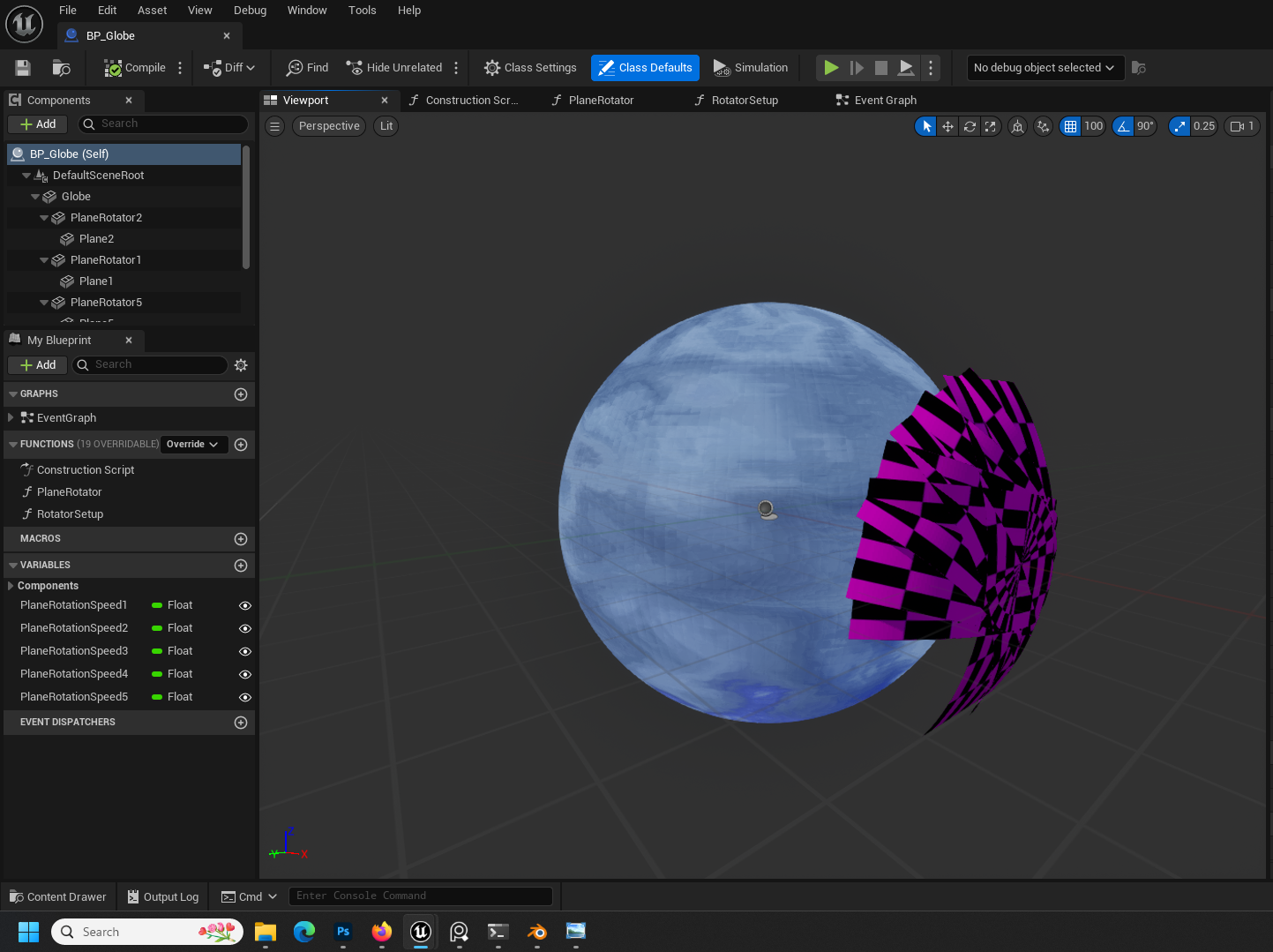The image size is (1273, 952).
Task: Click the scale transform tool icon
Action: pyautogui.click(x=991, y=126)
